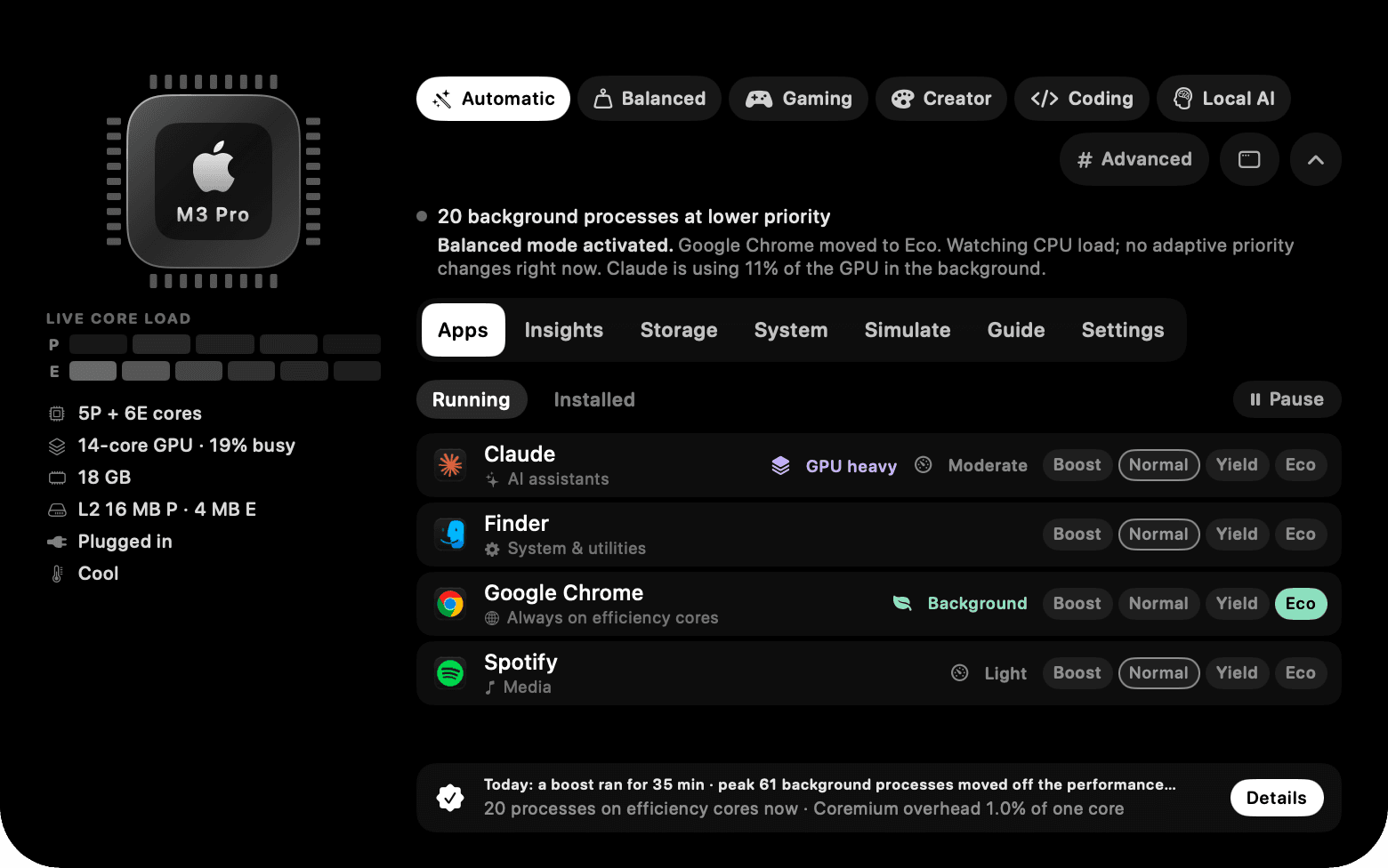Set Finder priority to Yield
1388x868 pixels.
(1237, 534)
